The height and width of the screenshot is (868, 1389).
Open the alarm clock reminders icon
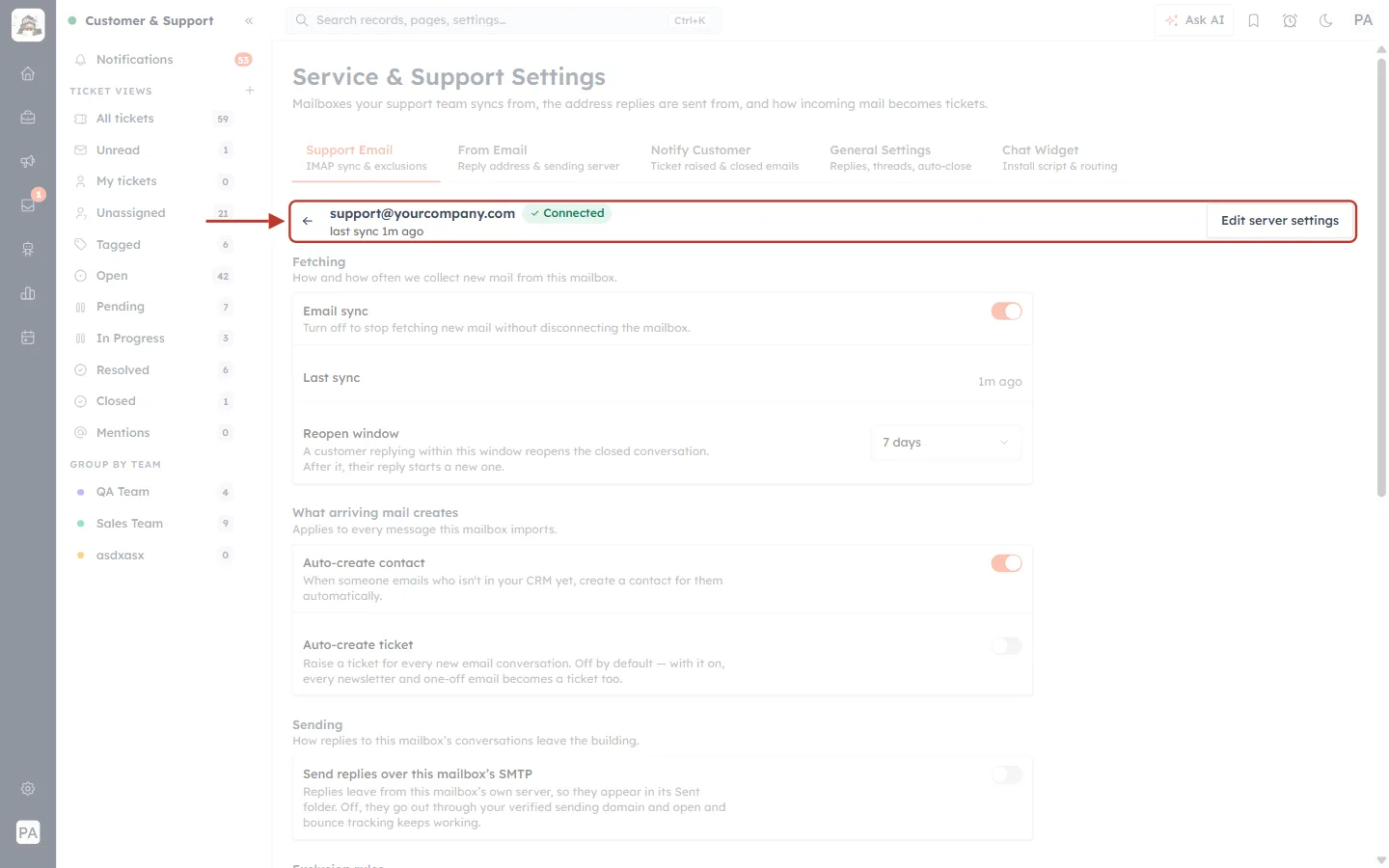[1290, 20]
